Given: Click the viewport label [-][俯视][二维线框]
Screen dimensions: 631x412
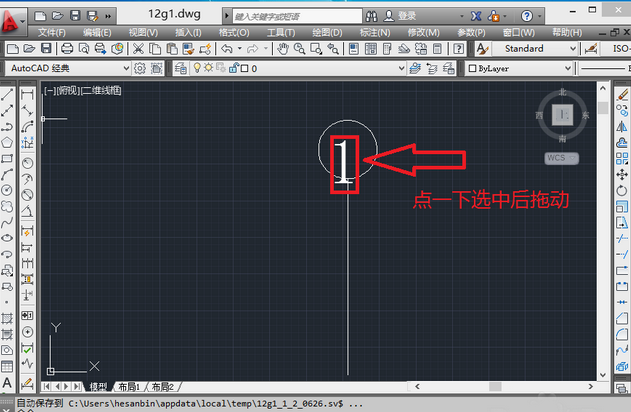Looking at the screenshot, I should 83,91.
